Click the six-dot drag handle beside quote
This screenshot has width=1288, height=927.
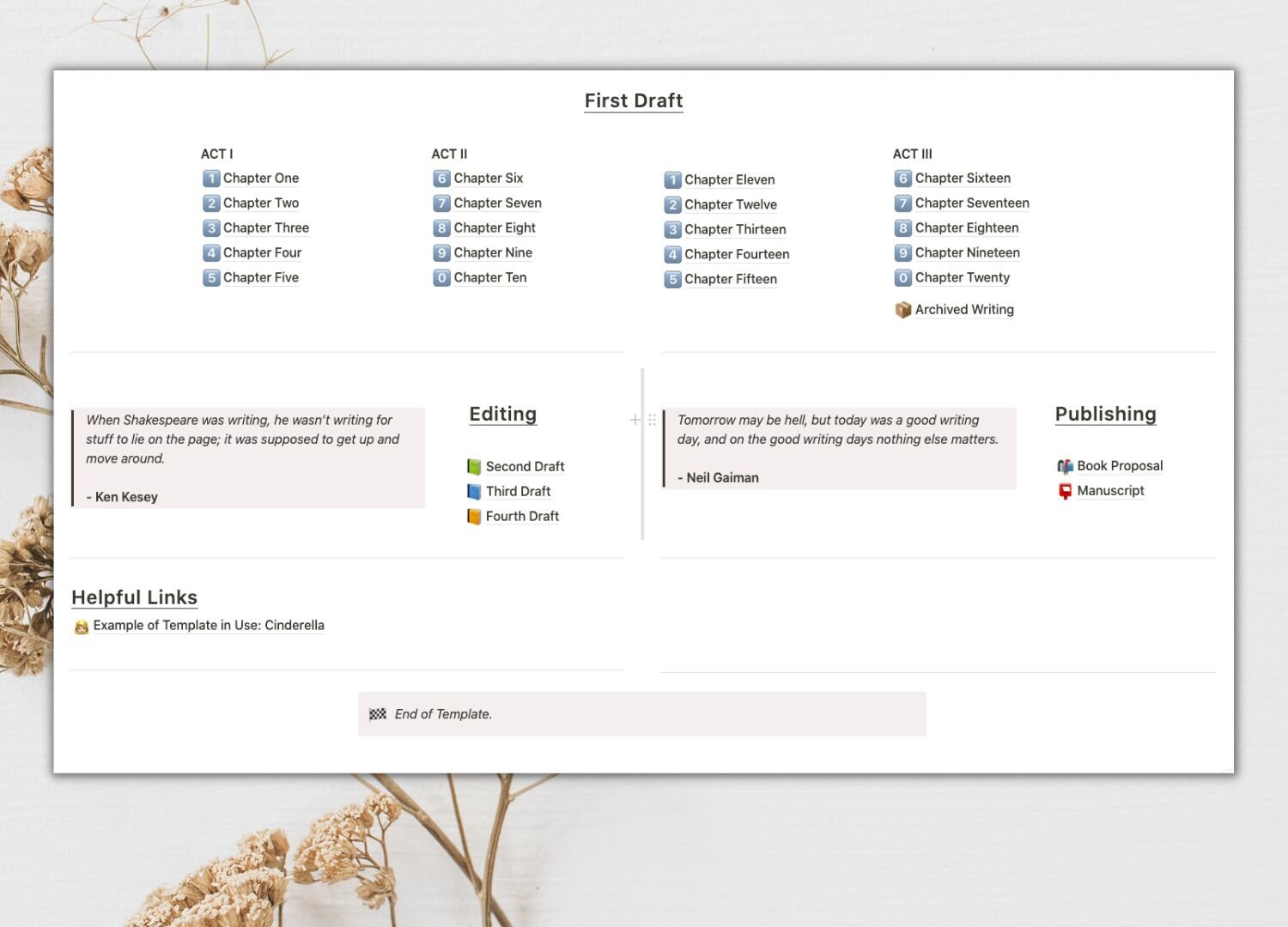652,420
